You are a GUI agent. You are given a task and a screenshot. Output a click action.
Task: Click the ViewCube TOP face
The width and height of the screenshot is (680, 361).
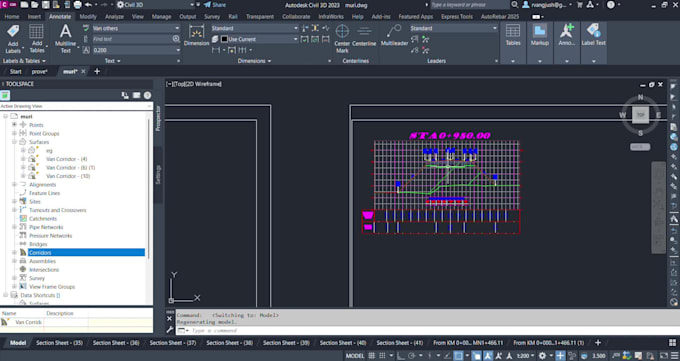[641, 115]
